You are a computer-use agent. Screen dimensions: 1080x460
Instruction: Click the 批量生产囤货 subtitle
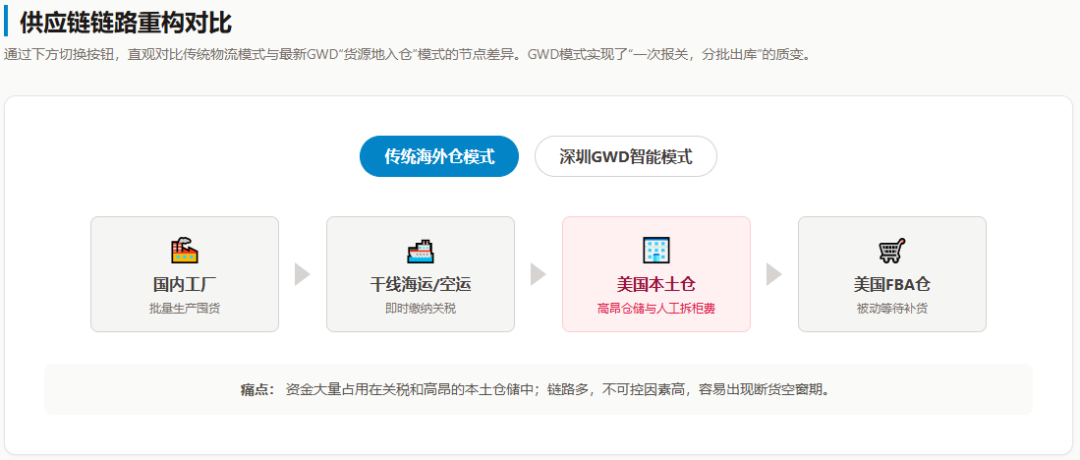coord(184,308)
